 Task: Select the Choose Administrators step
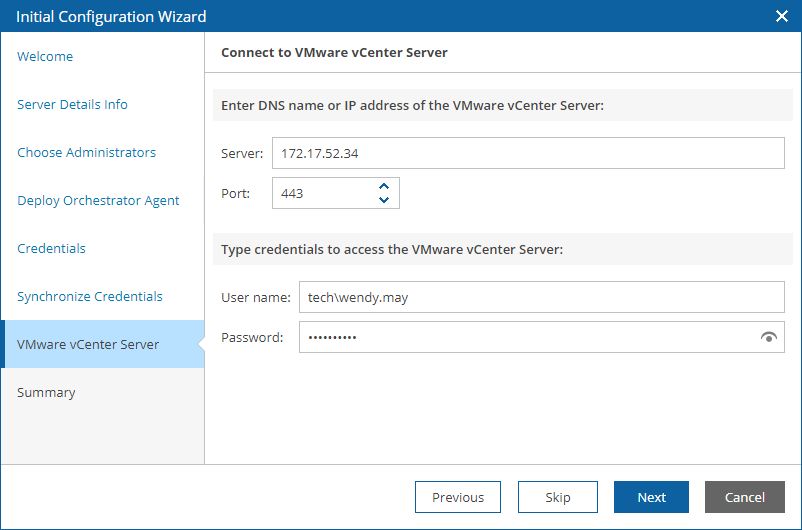pos(86,152)
